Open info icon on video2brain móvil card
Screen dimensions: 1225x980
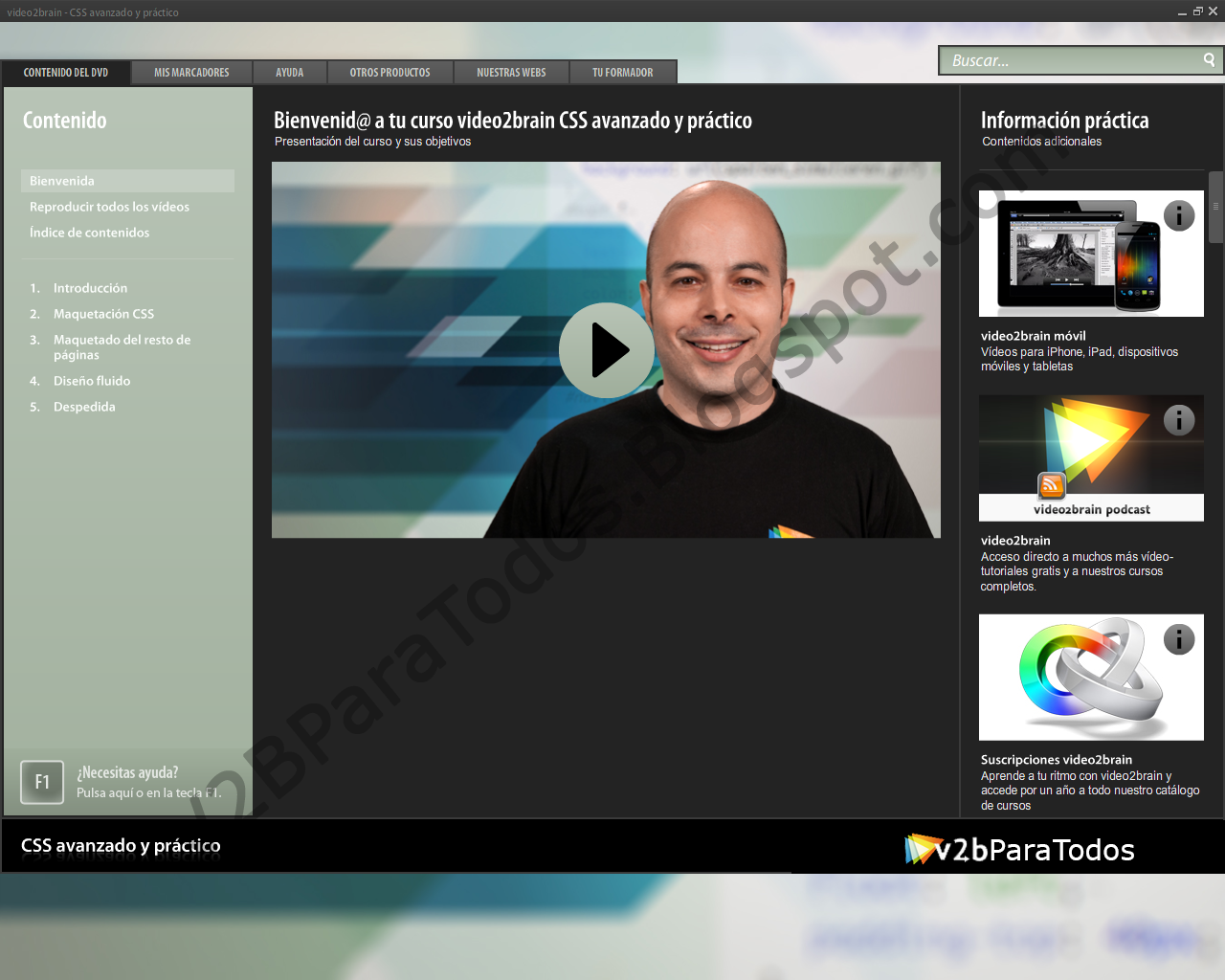pyautogui.click(x=1179, y=215)
